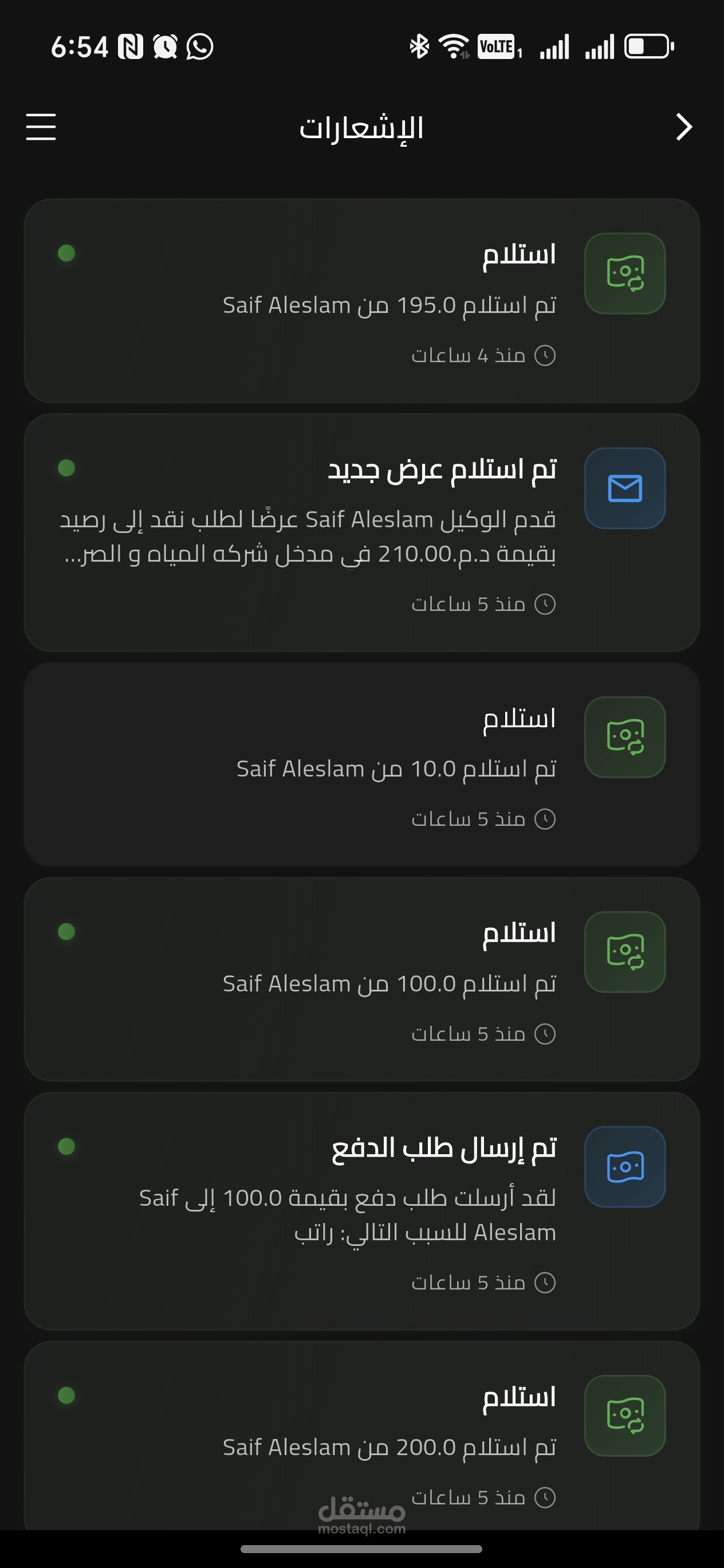Tap the 200.0 receipt money icon
This screenshot has width=724, height=1568.
click(624, 1415)
